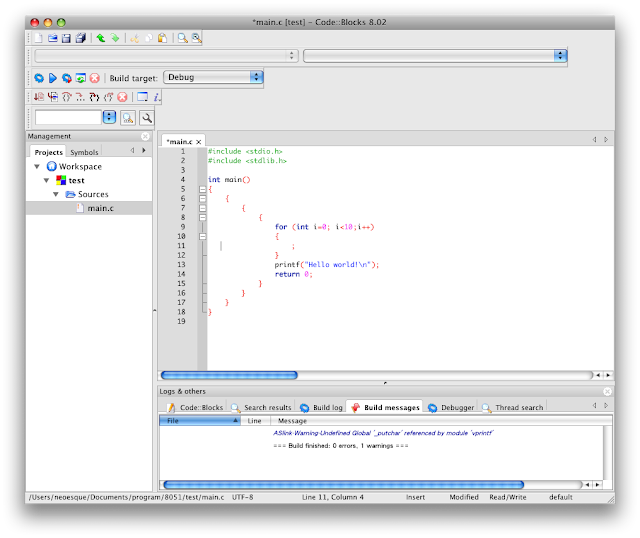Stop the debugger with red X icon
640x538 pixels.
122,97
